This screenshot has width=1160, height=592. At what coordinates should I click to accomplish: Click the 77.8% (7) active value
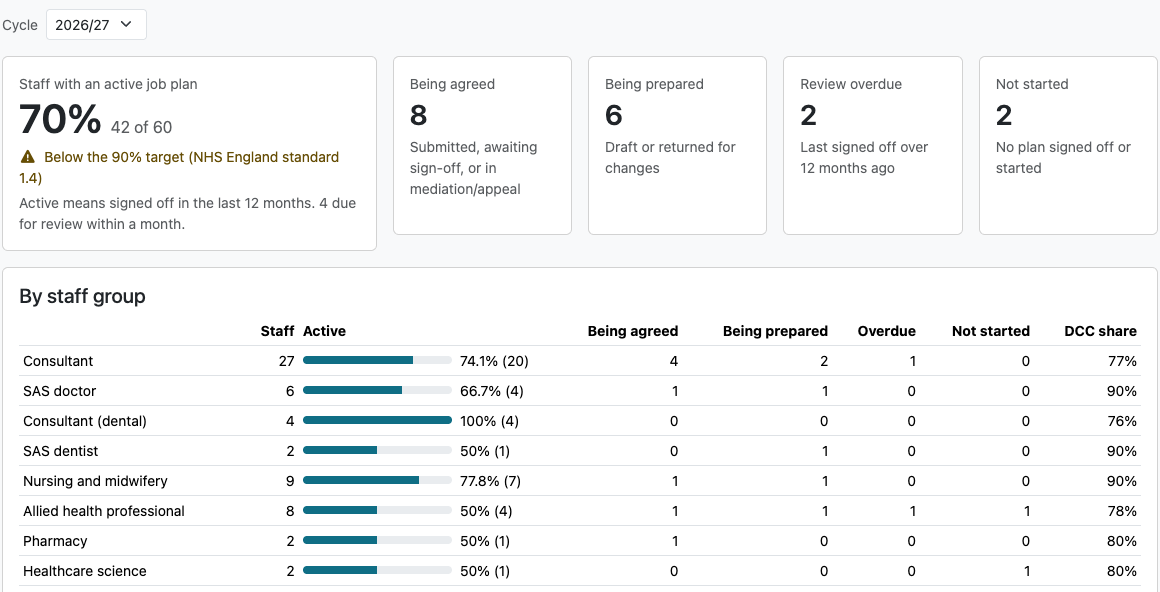(490, 481)
